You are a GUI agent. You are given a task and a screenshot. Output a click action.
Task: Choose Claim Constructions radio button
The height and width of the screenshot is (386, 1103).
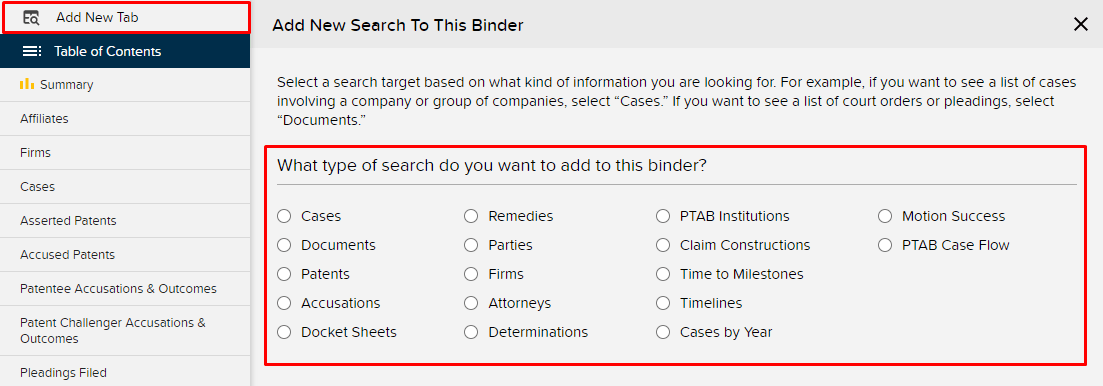(x=663, y=245)
